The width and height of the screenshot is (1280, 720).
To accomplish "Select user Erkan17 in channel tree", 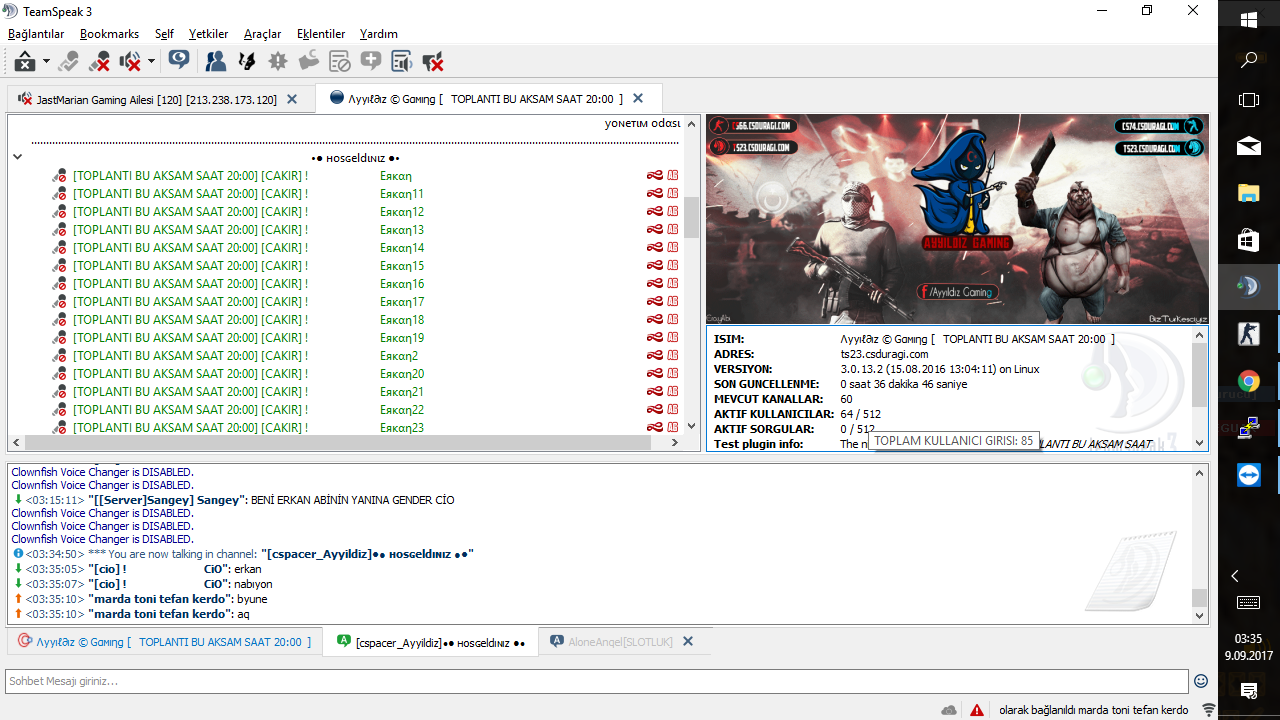I will coord(402,302).
